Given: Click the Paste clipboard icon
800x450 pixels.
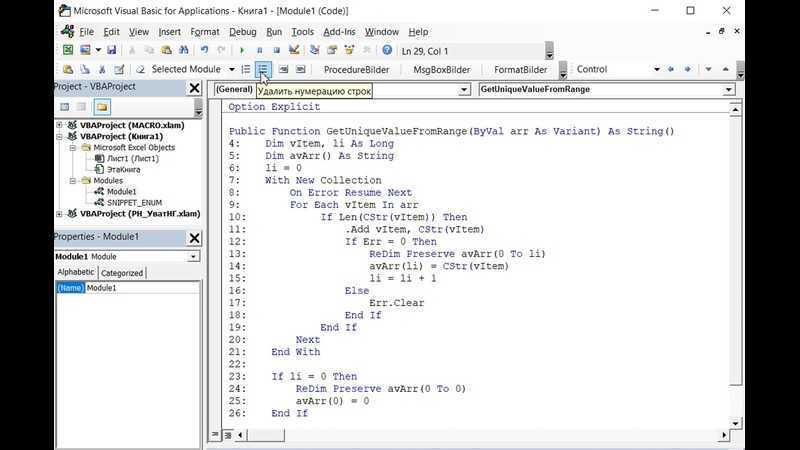Looking at the screenshot, I should [x=166, y=50].
